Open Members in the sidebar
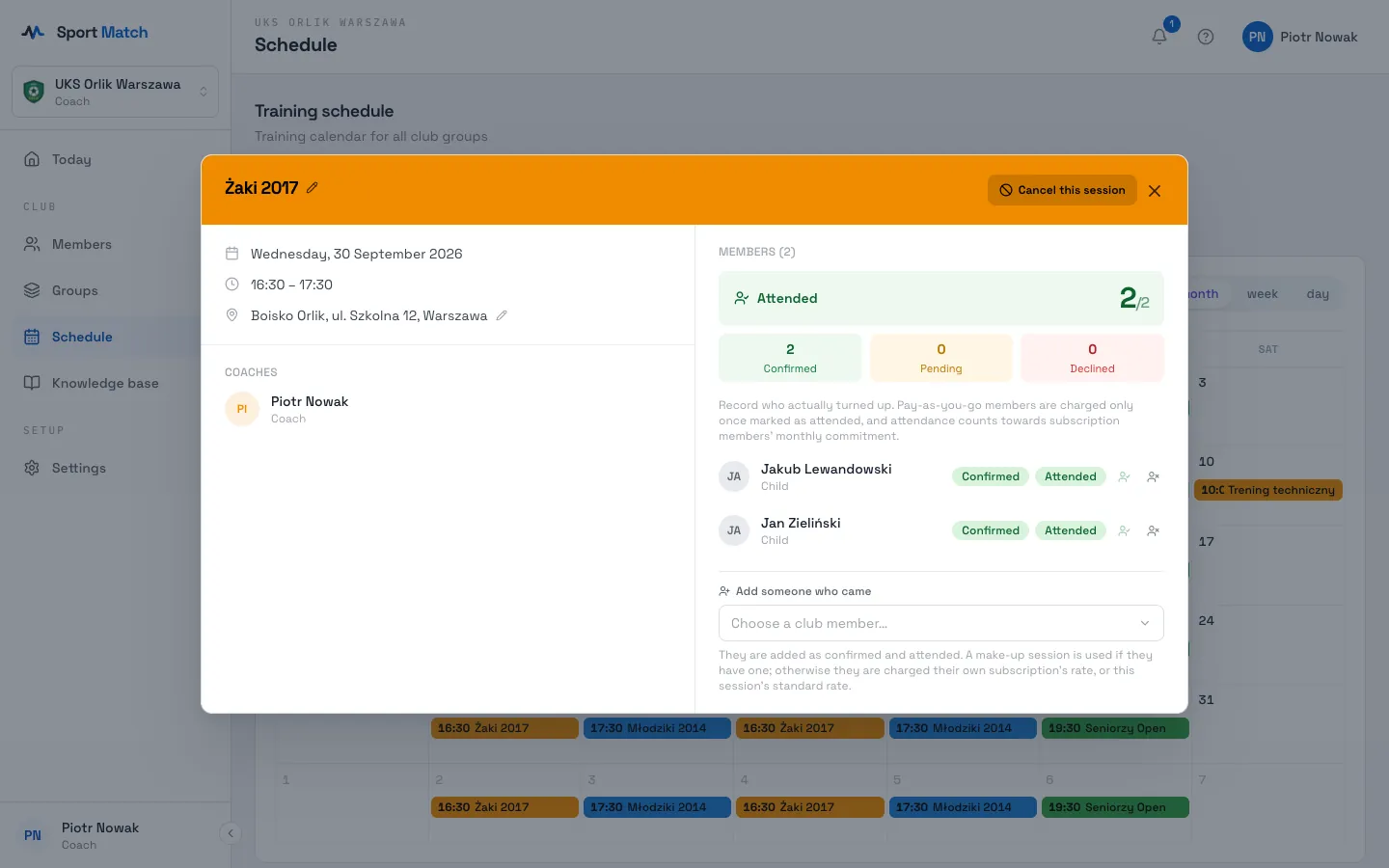1389x868 pixels. point(115,244)
